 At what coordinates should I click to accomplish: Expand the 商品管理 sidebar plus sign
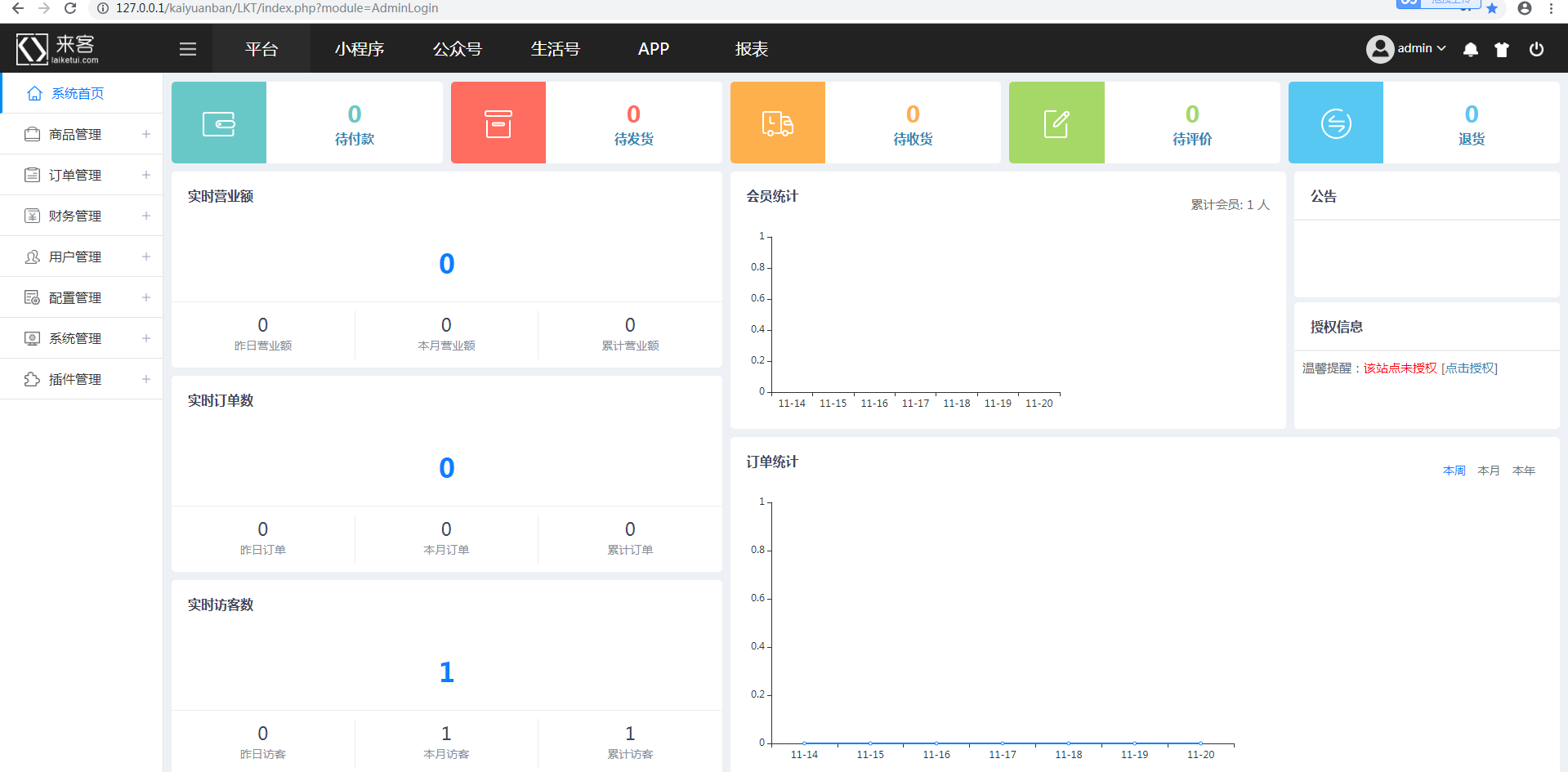coord(146,134)
